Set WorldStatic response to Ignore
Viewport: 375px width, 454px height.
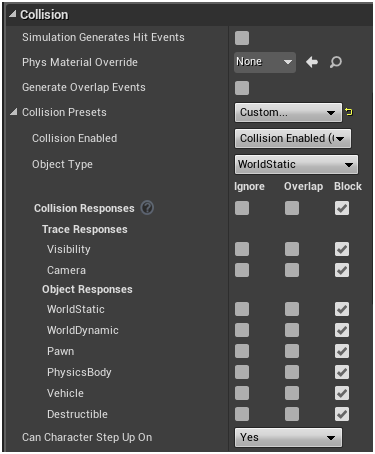click(x=242, y=309)
